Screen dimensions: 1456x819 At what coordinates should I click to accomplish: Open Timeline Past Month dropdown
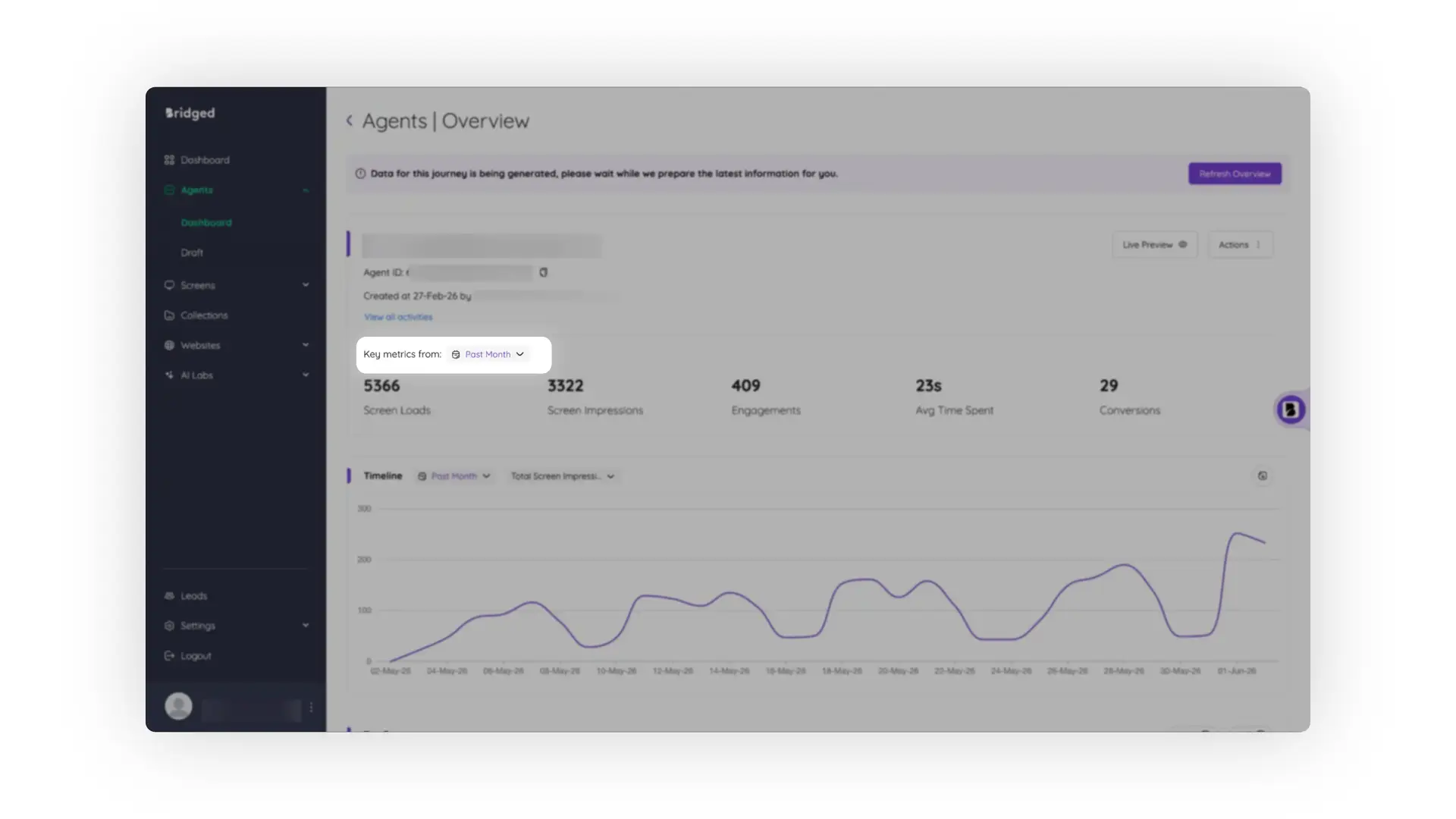[454, 476]
